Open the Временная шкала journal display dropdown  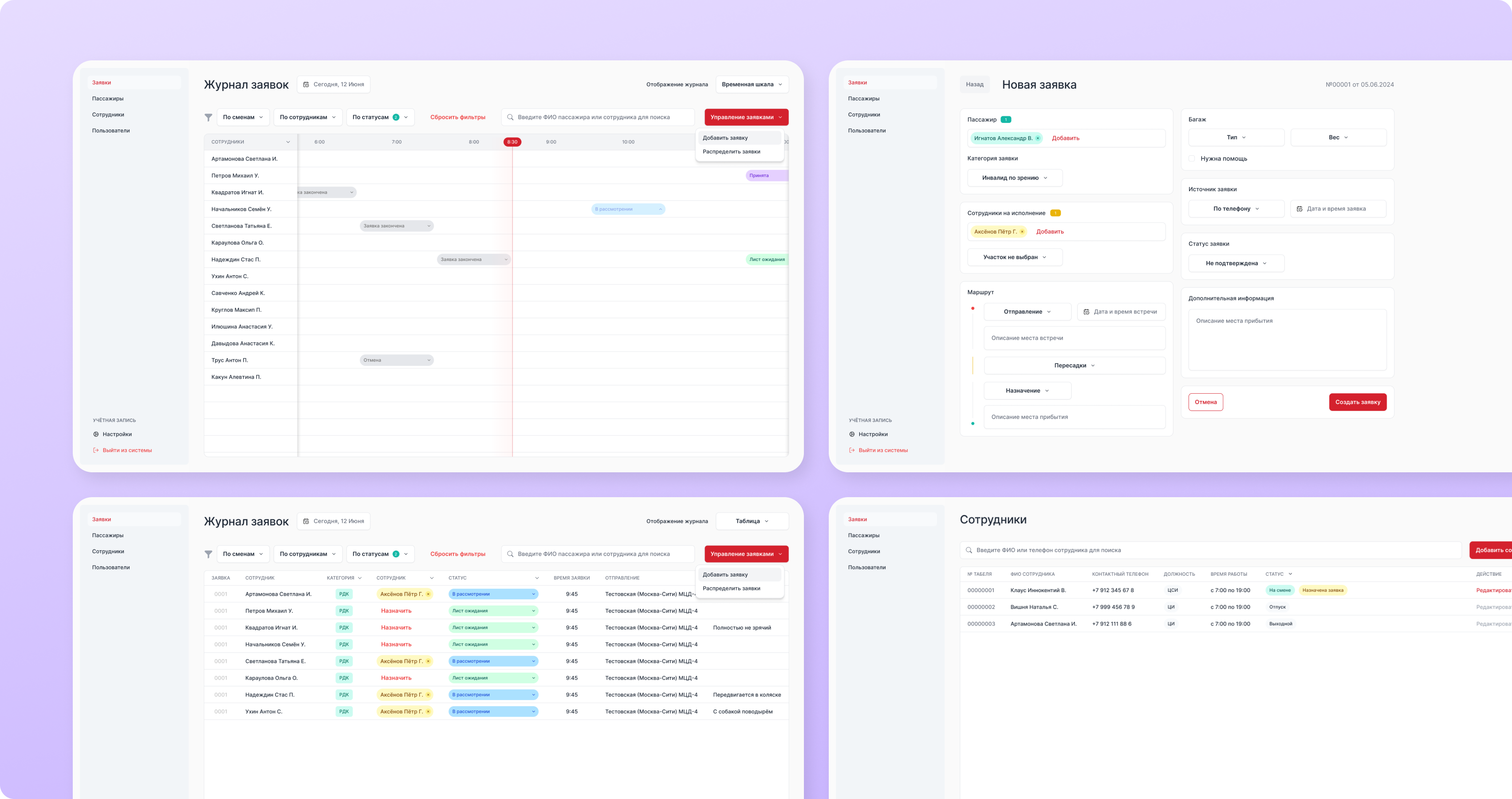[x=752, y=84]
